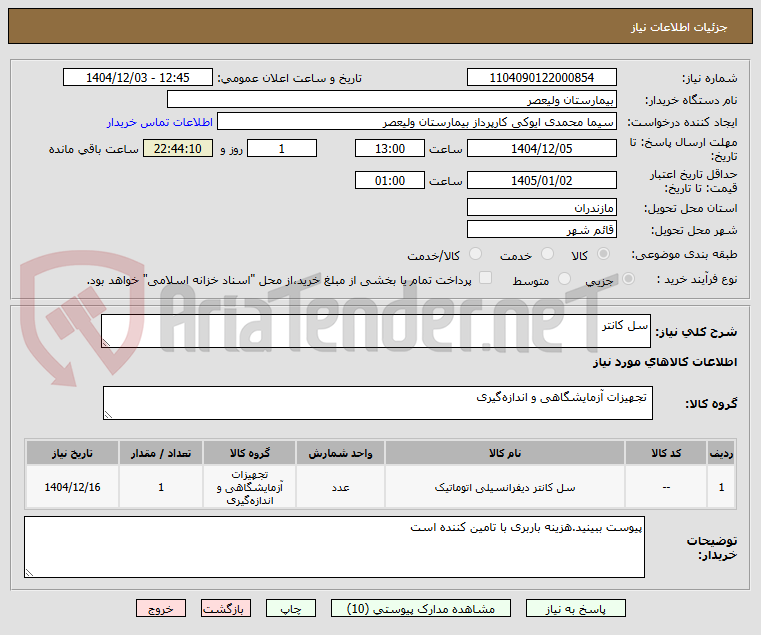Screen dimensions: 761x635
Task: Click the unit cell عدد
Action: coord(340,487)
